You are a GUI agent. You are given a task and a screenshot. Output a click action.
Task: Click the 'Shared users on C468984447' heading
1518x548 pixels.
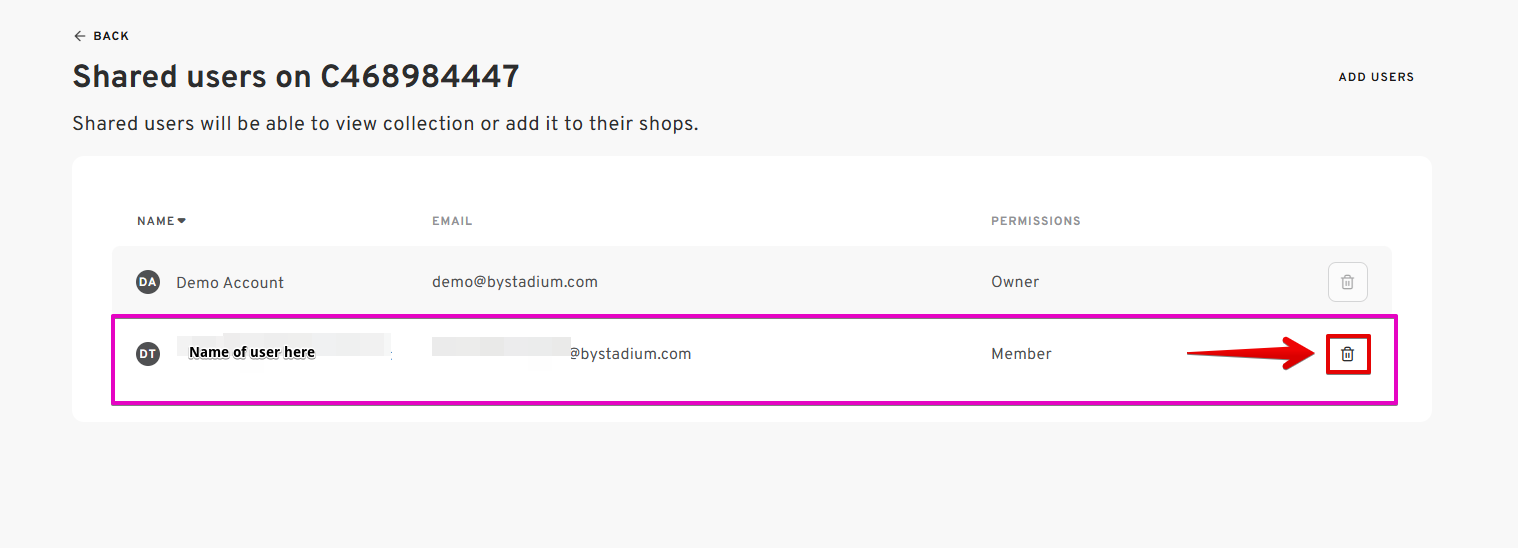296,77
